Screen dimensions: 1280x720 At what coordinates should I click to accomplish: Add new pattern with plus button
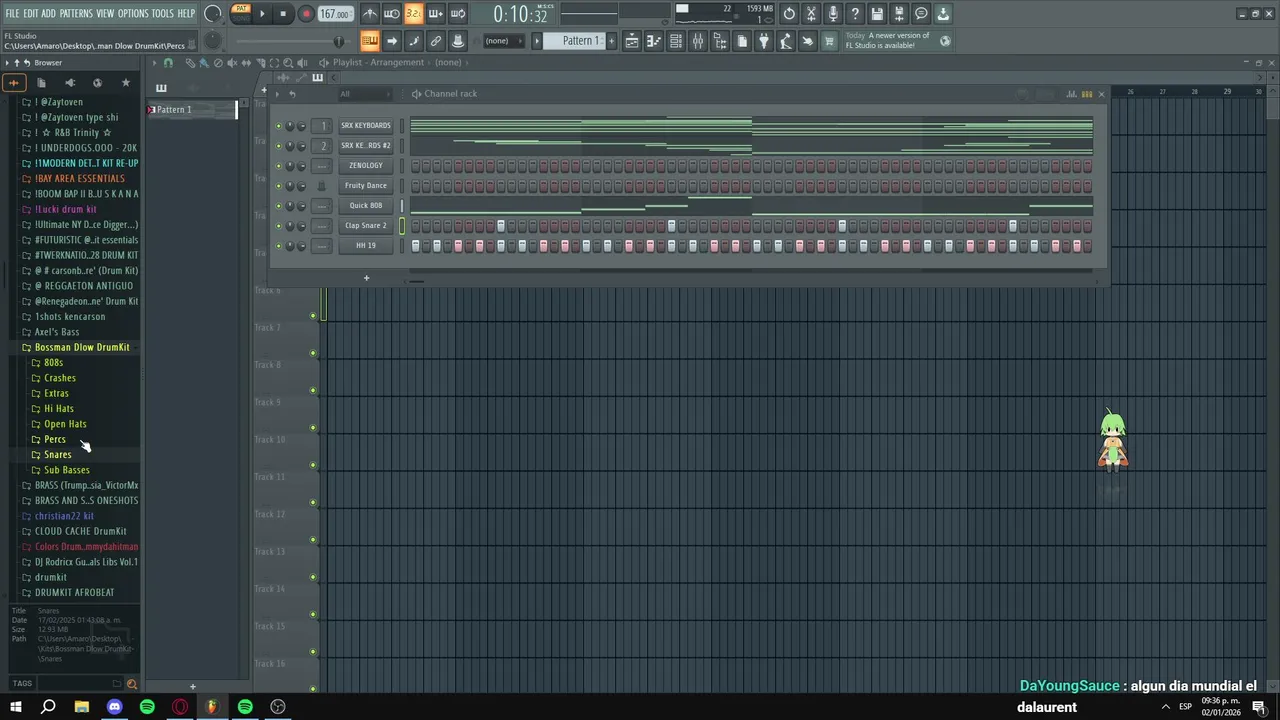click(193, 687)
